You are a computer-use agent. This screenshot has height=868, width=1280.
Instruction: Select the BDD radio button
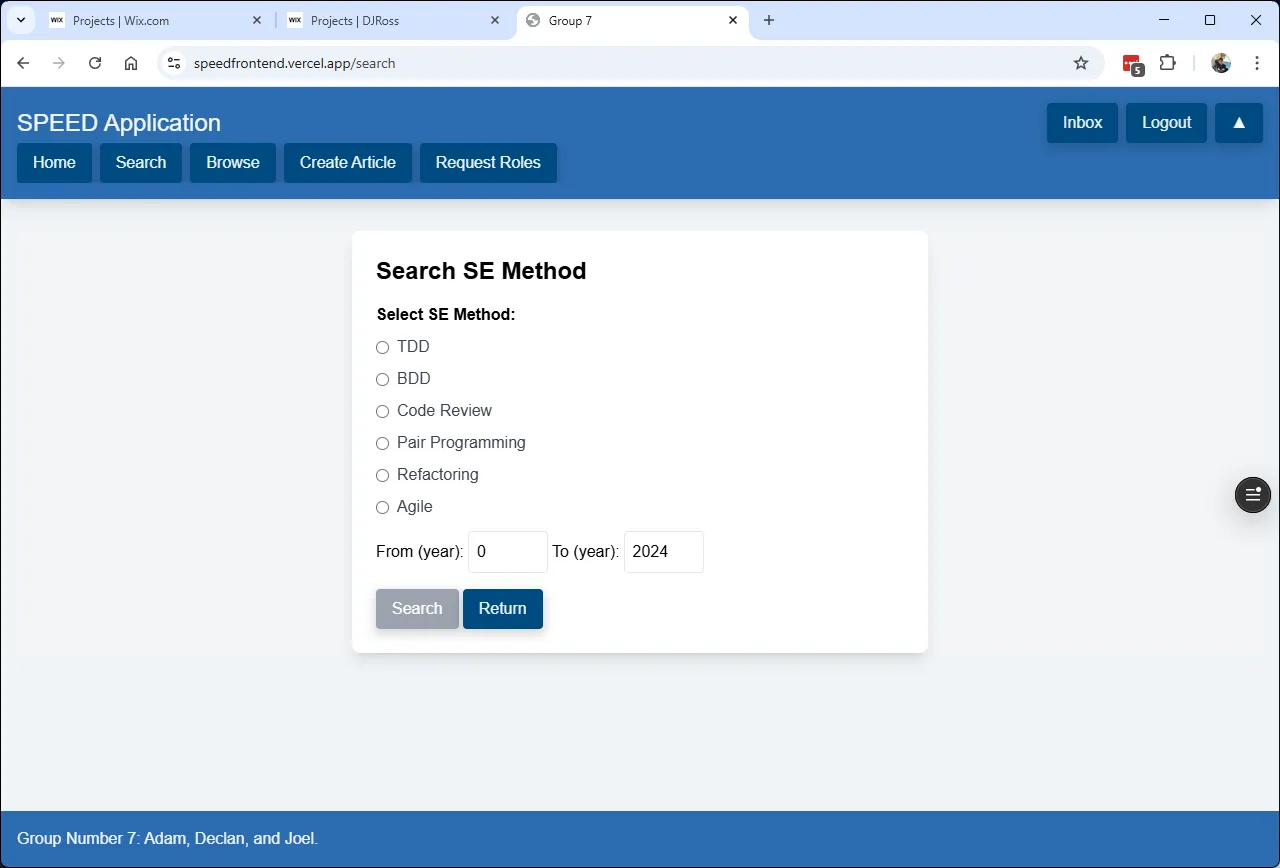[382, 380]
